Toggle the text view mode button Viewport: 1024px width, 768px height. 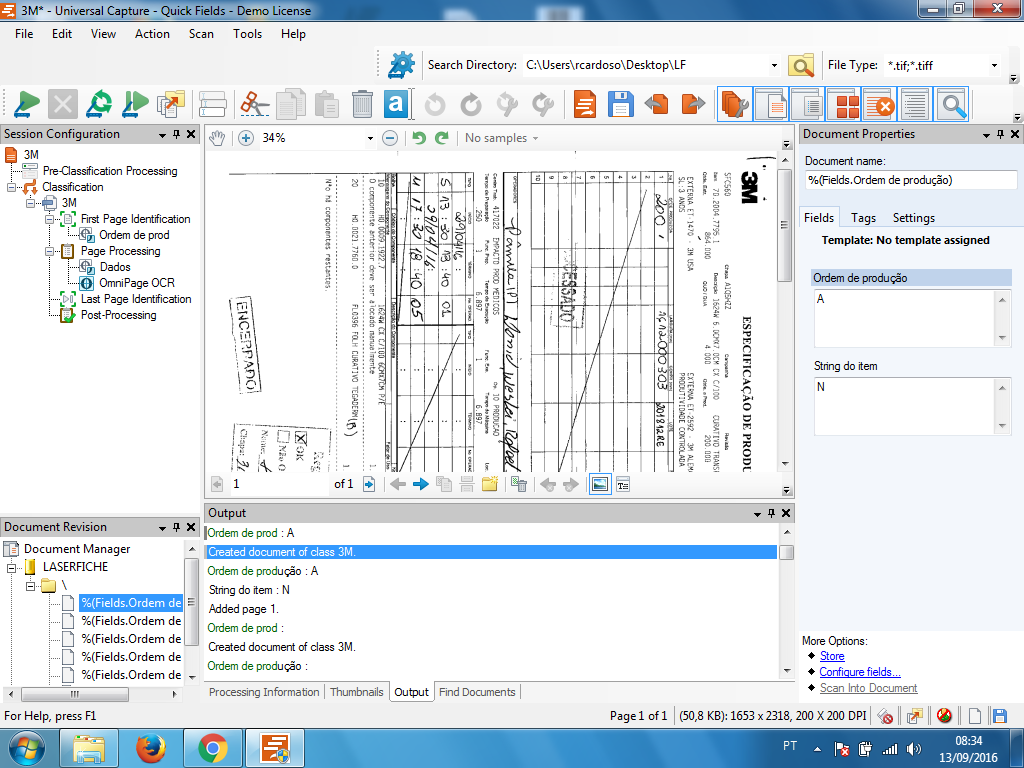(x=622, y=484)
